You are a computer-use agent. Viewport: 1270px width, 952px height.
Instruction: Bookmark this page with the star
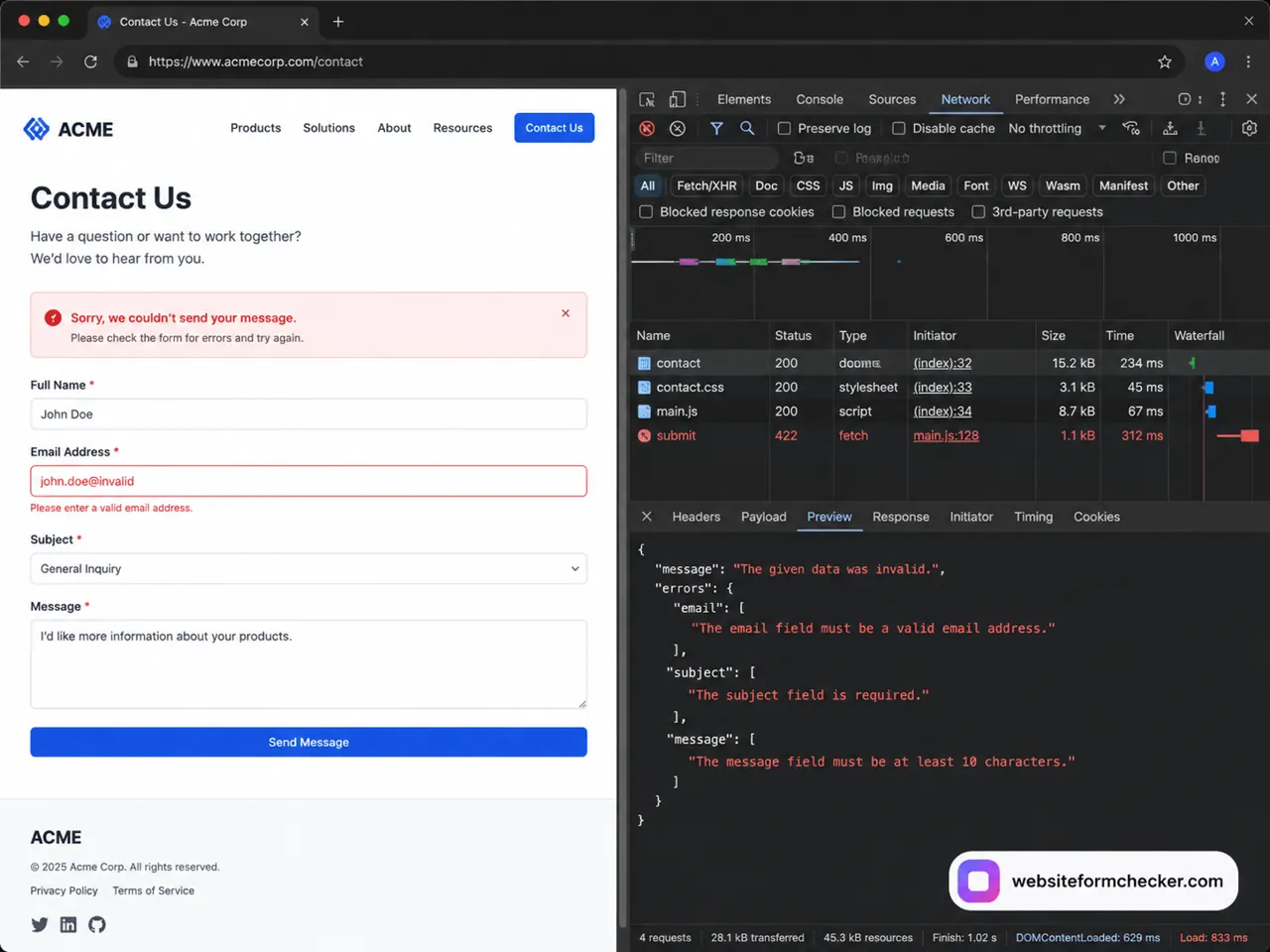tap(1165, 61)
